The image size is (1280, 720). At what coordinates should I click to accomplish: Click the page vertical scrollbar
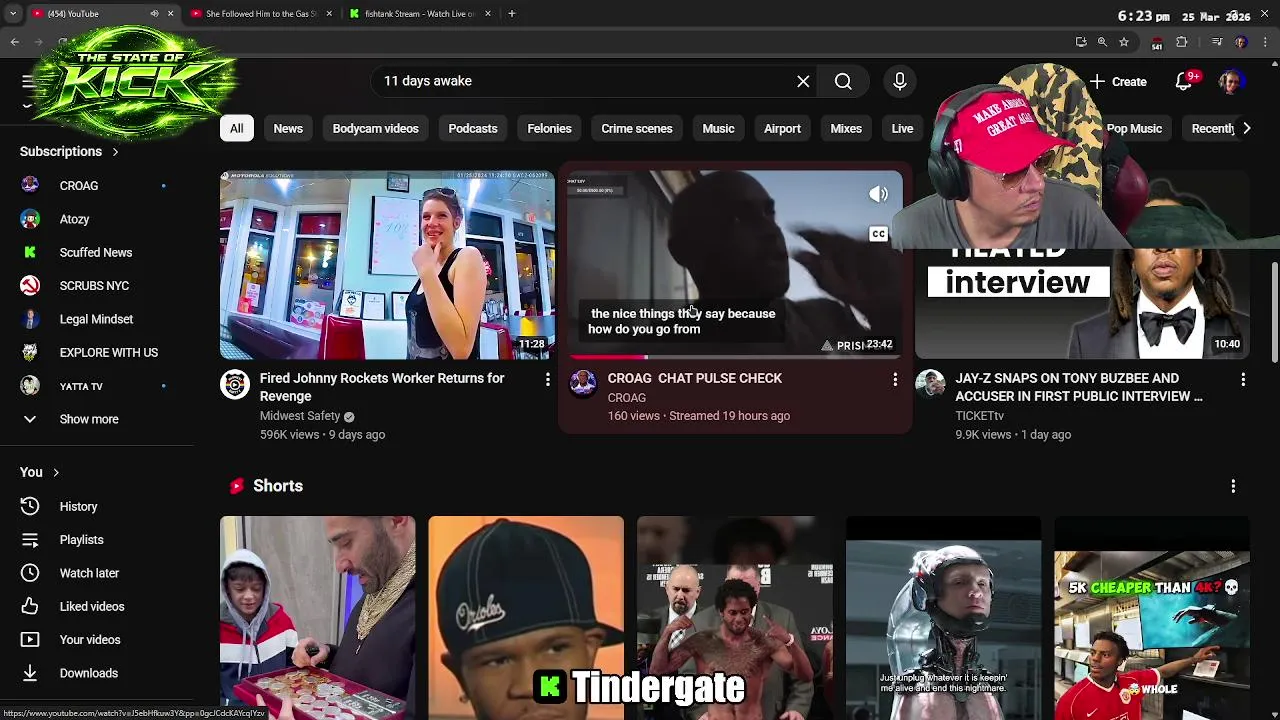pos(1274,312)
